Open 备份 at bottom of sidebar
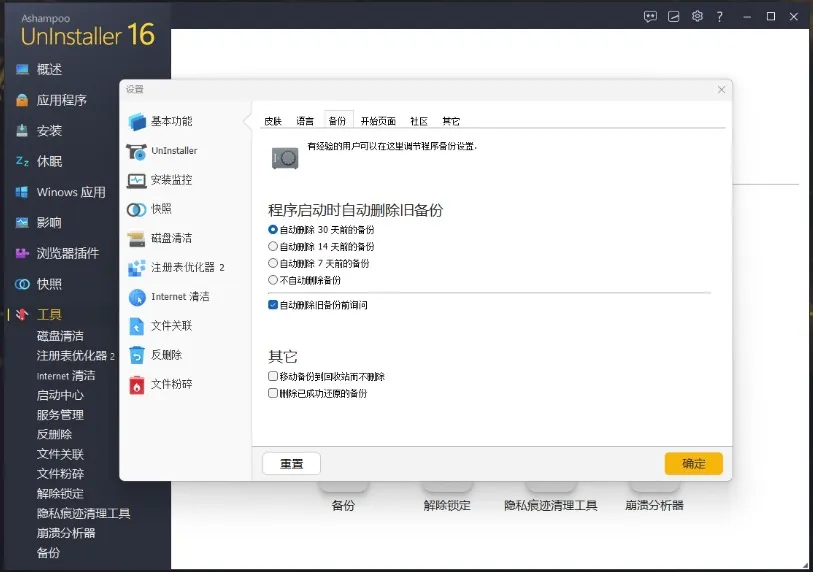Viewport: 813px width, 572px height. [48, 553]
